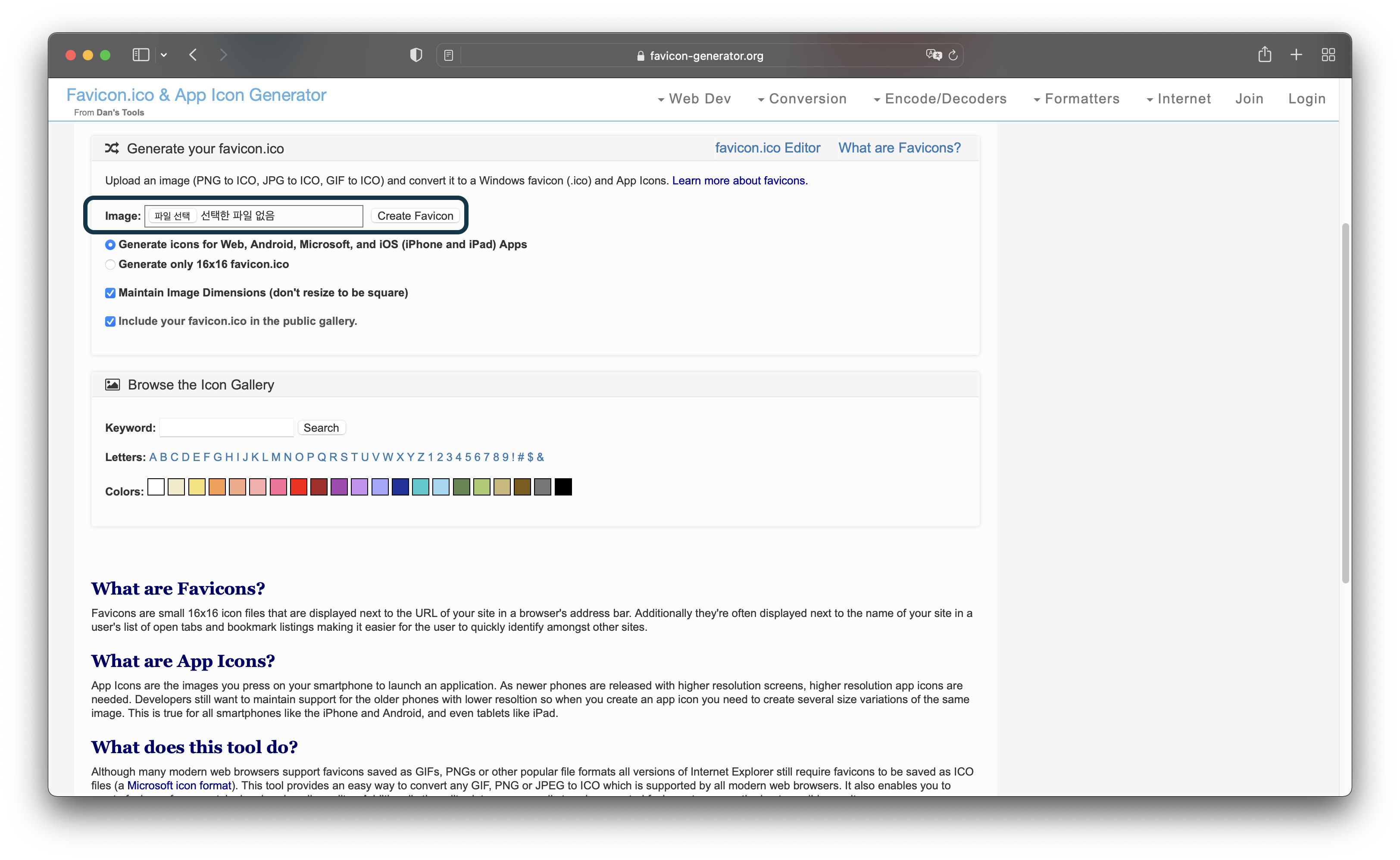Show tab overview grid icon
Screen dimensions: 1400x860
click(1328, 55)
